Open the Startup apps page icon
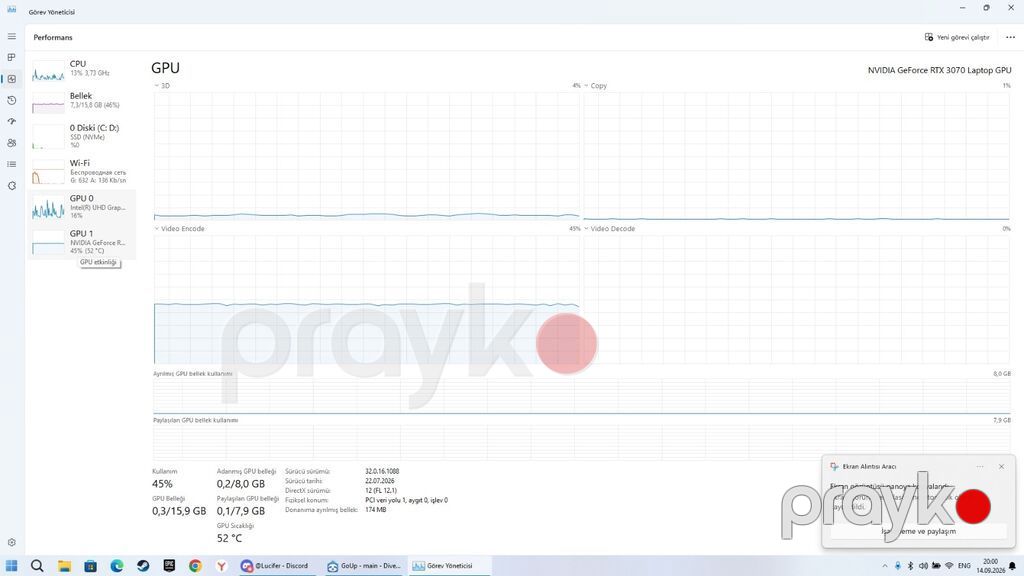This screenshot has width=1024, height=576. (x=12, y=121)
